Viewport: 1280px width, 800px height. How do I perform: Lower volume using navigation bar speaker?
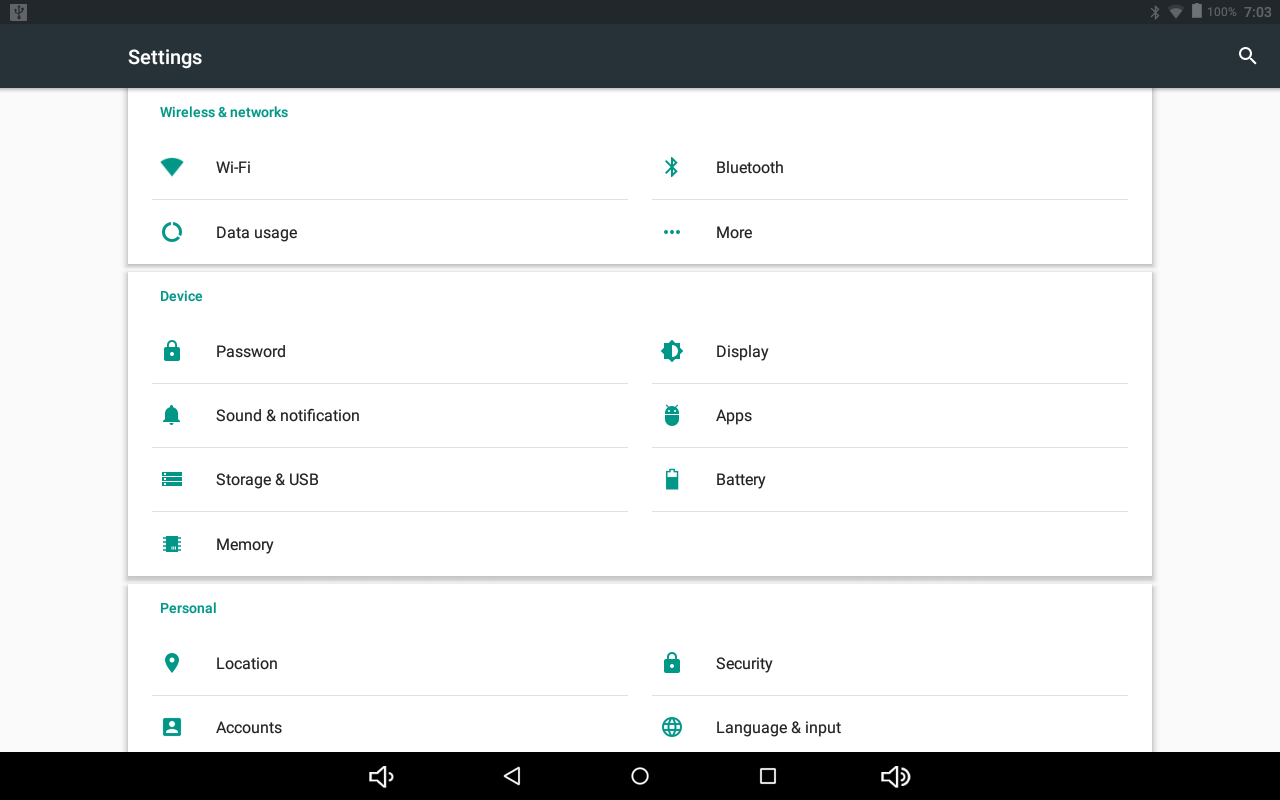(381, 776)
